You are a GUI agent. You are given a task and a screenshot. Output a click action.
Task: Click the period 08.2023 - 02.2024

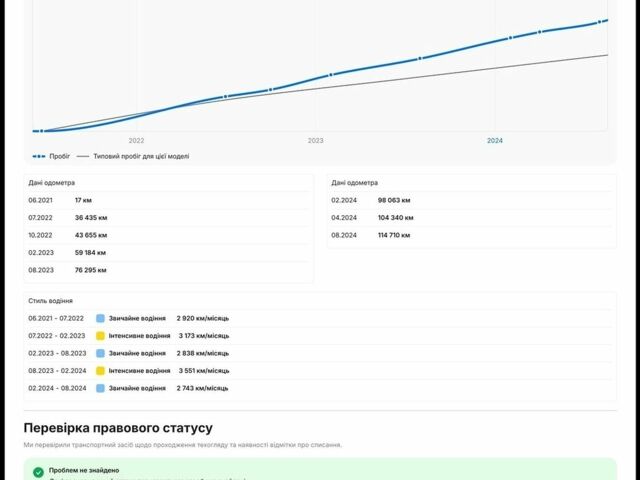pyautogui.click(x=57, y=371)
